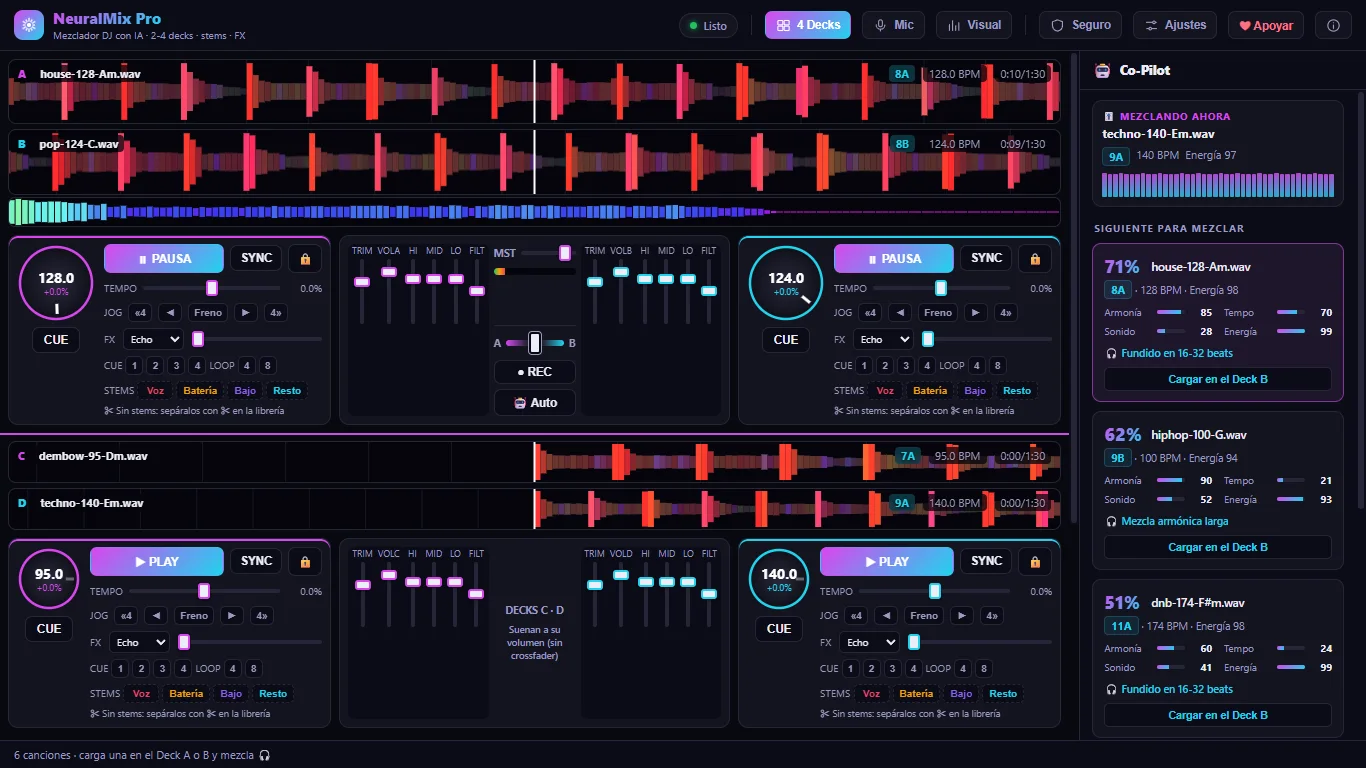
Task: Click the pop-124-C.wav waveform track
Action: [x=534, y=161]
